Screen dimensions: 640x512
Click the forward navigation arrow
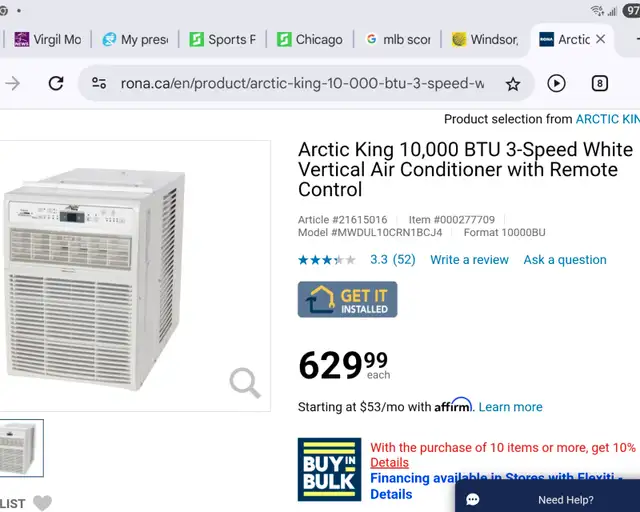tap(13, 84)
